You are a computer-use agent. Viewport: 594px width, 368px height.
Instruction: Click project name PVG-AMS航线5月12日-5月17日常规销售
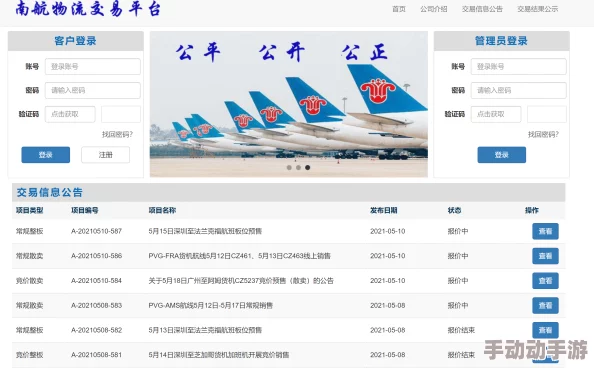(x=211, y=305)
